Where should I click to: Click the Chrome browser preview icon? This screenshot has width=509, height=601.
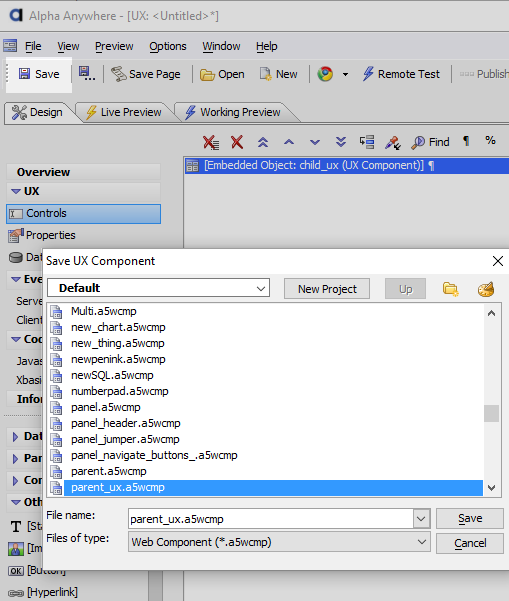point(325,74)
